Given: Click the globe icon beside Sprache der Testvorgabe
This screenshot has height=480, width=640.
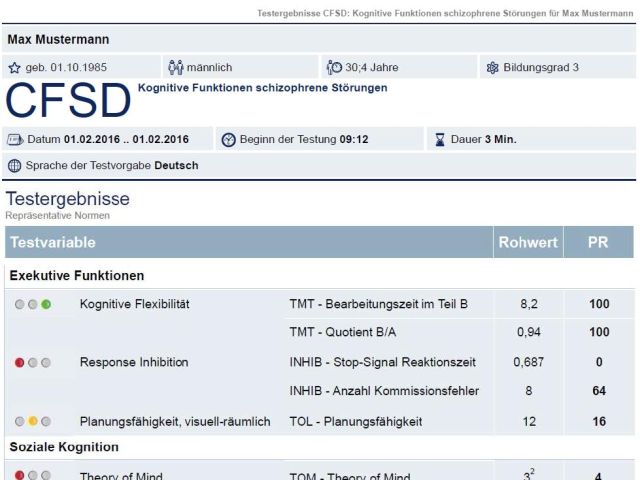Looking at the screenshot, I should click(x=15, y=166).
